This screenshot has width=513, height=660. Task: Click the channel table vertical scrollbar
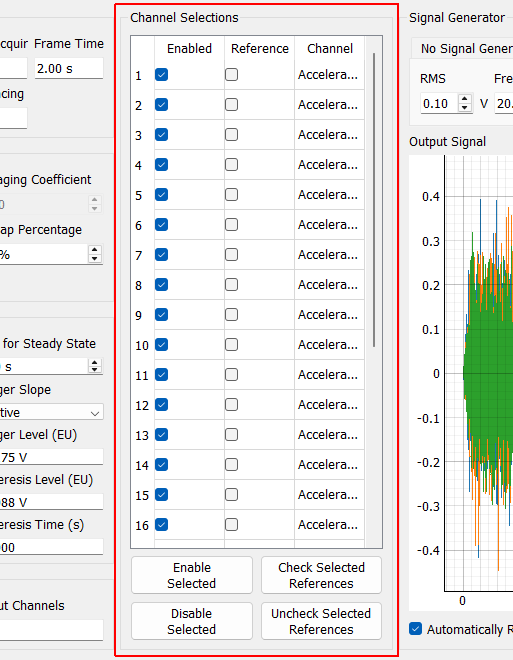pos(374,200)
